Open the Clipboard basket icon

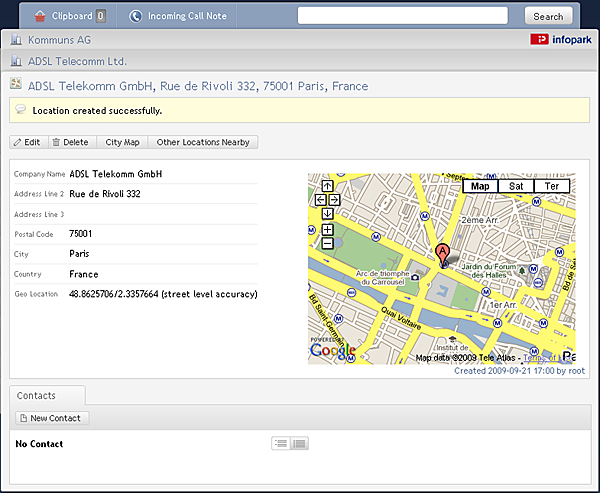pyautogui.click(x=40, y=16)
